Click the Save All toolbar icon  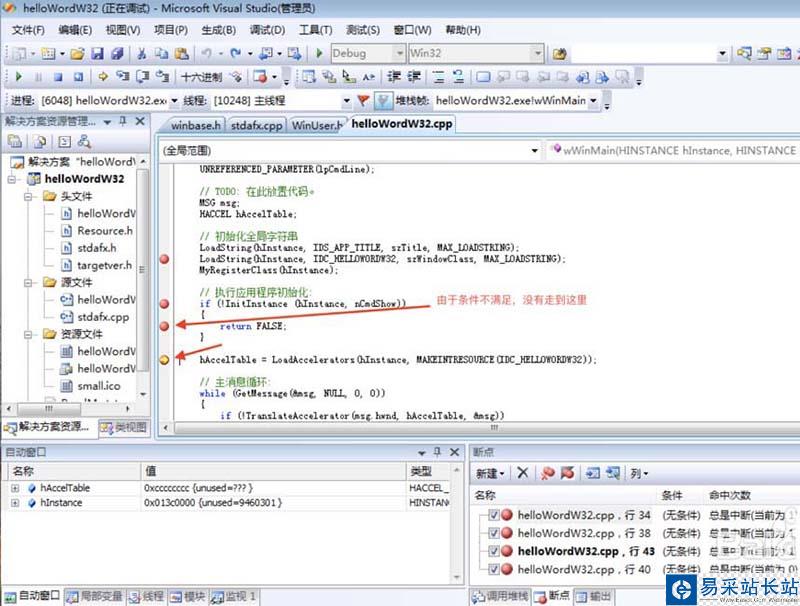(x=117, y=53)
